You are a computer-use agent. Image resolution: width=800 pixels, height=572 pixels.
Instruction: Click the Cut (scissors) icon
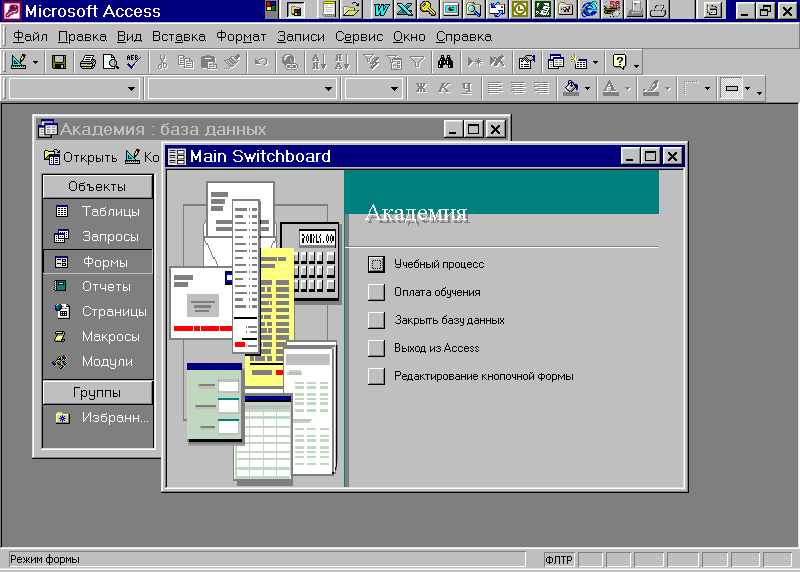click(x=163, y=62)
